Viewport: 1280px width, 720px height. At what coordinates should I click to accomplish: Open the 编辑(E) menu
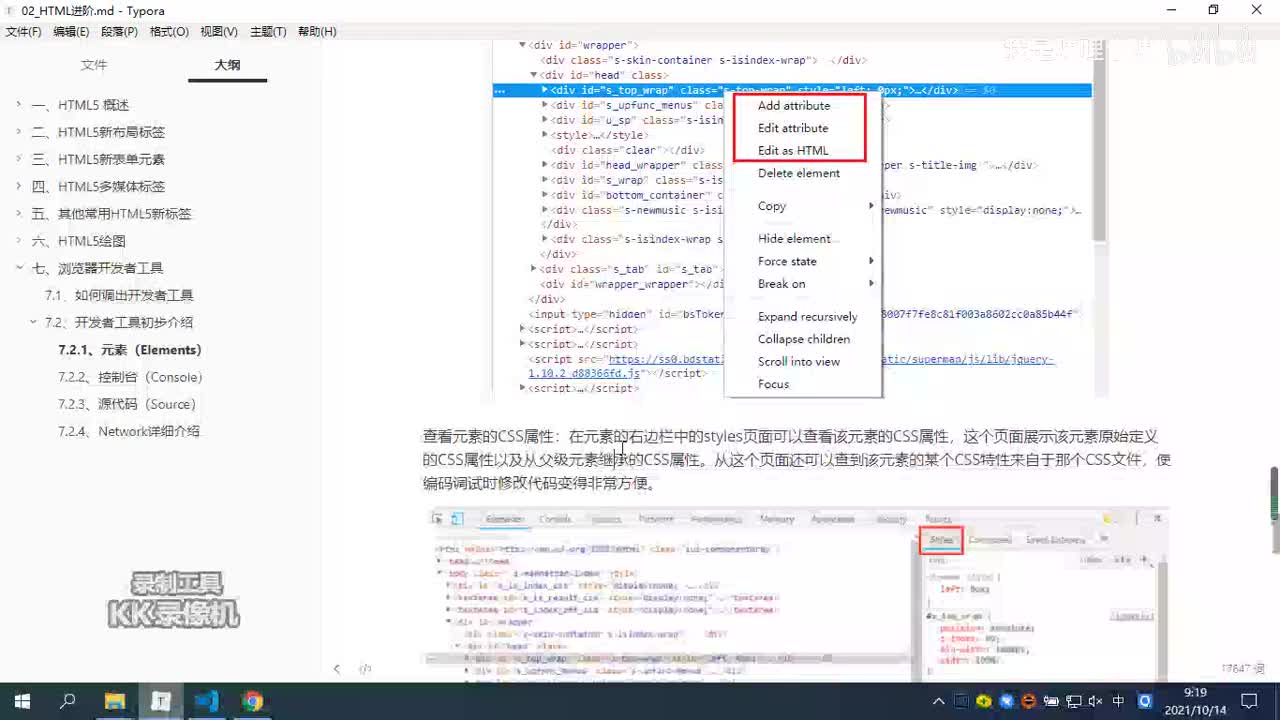(71, 32)
